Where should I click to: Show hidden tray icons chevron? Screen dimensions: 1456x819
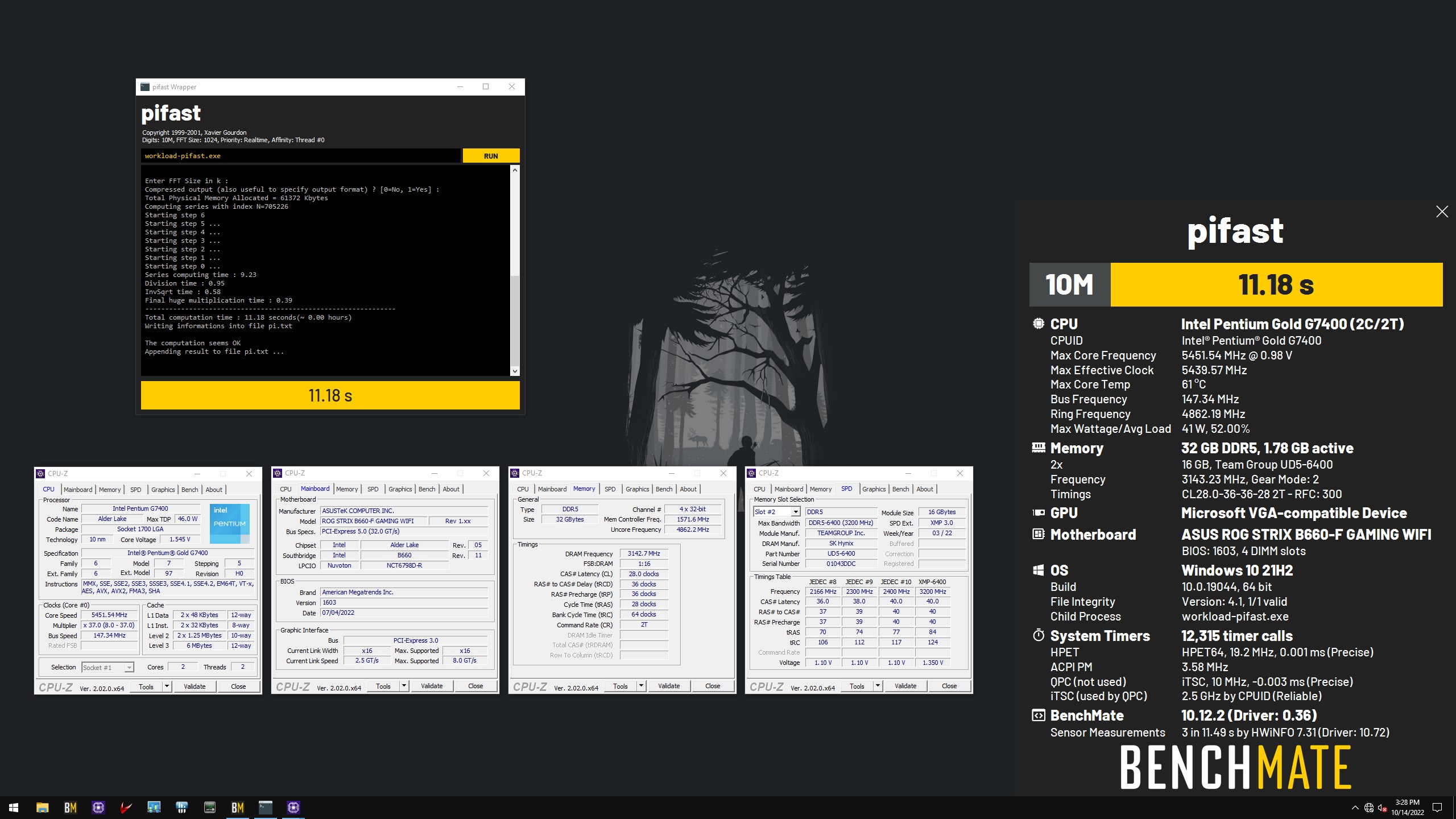[1355, 808]
